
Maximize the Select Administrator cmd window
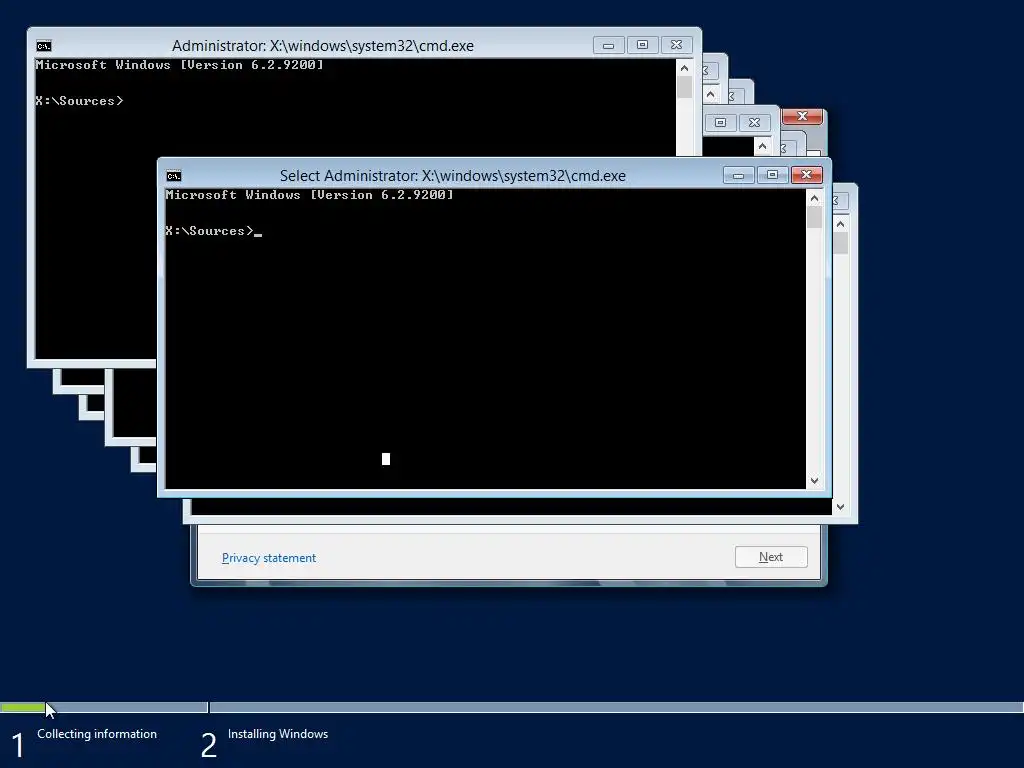pyautogui.click(x=773, y=175)
